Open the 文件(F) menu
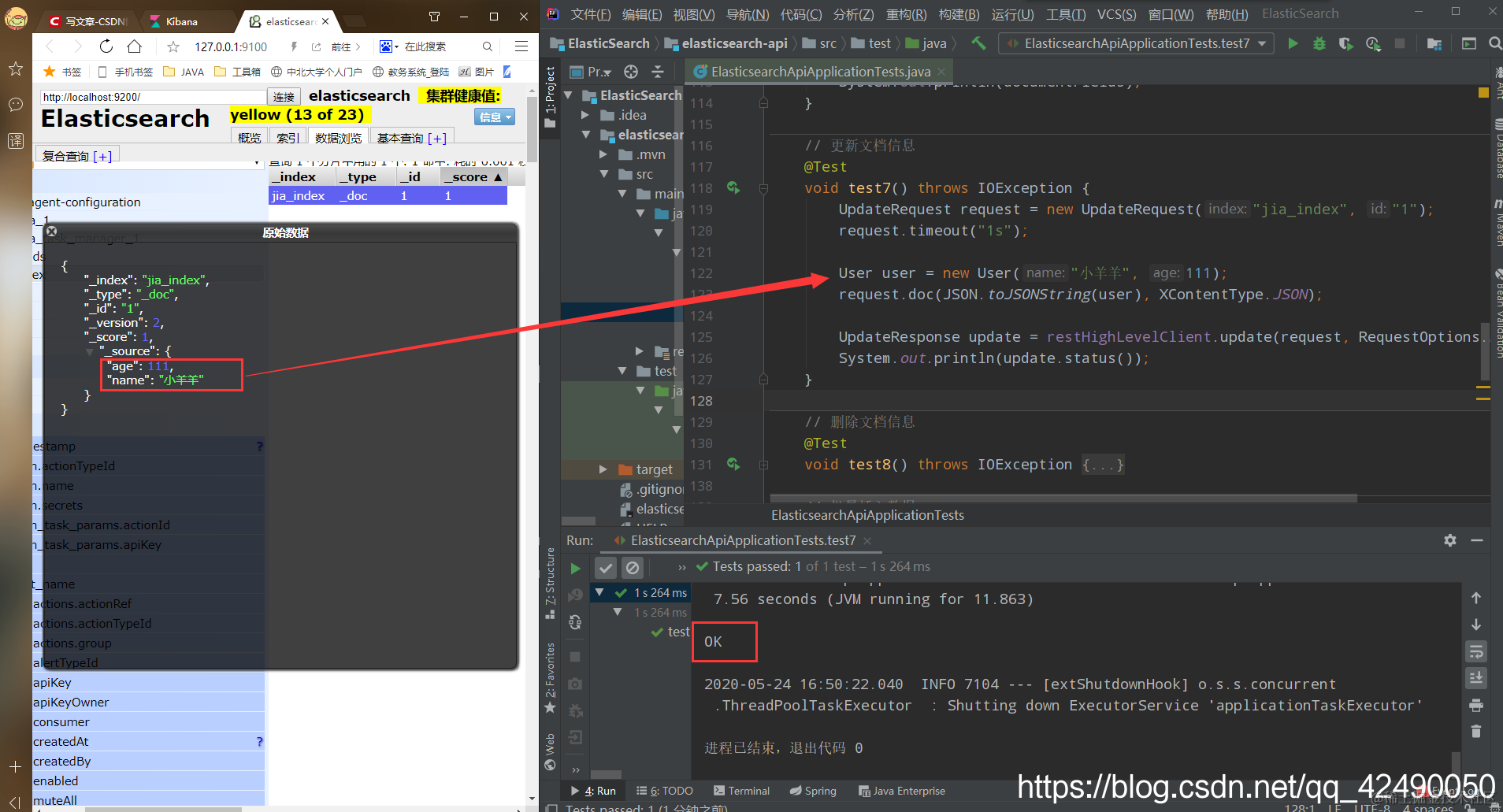Screen dimensions: 1503x812 pos(590,14)
